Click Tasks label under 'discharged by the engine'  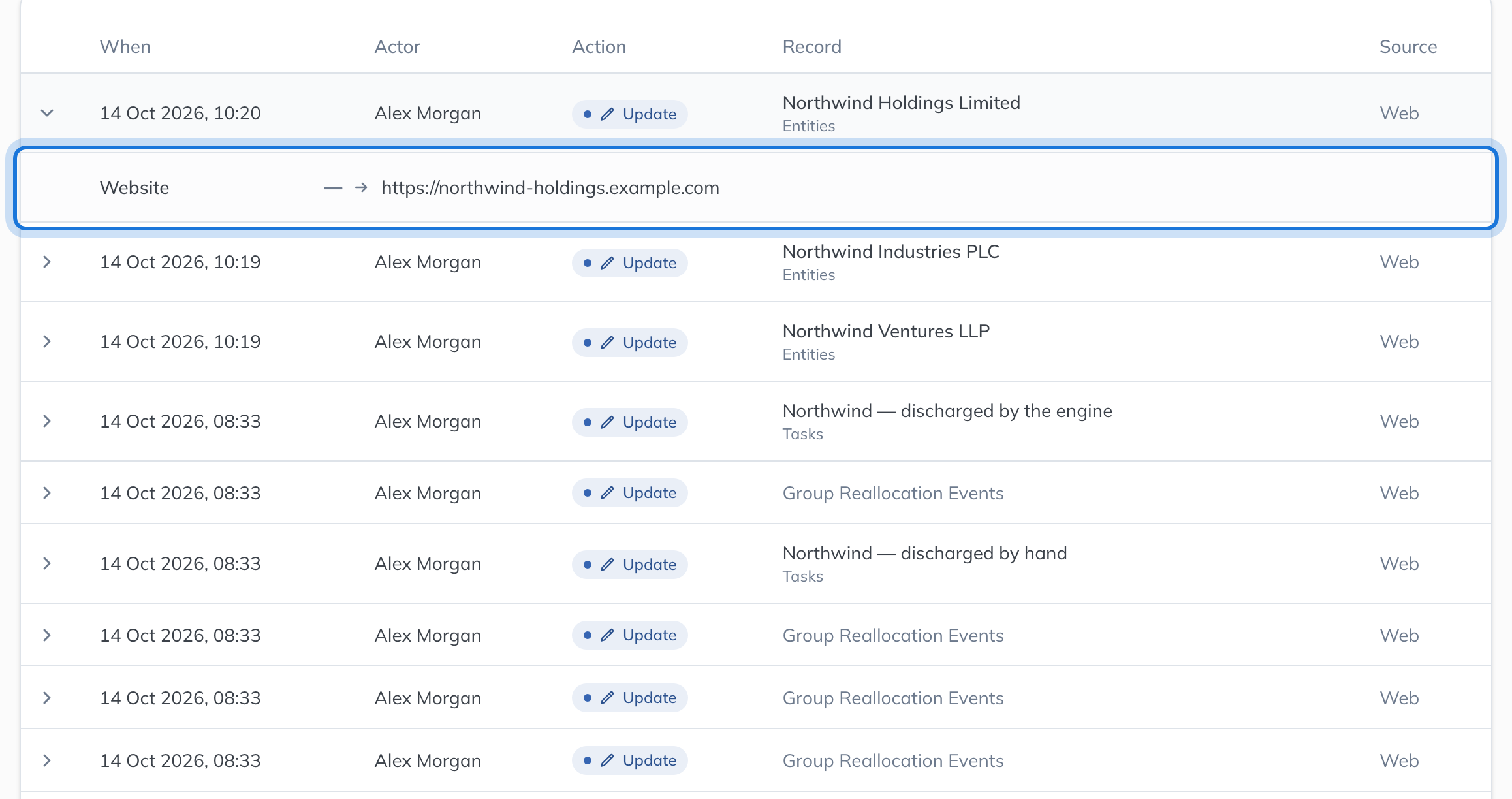pos(803,434)
